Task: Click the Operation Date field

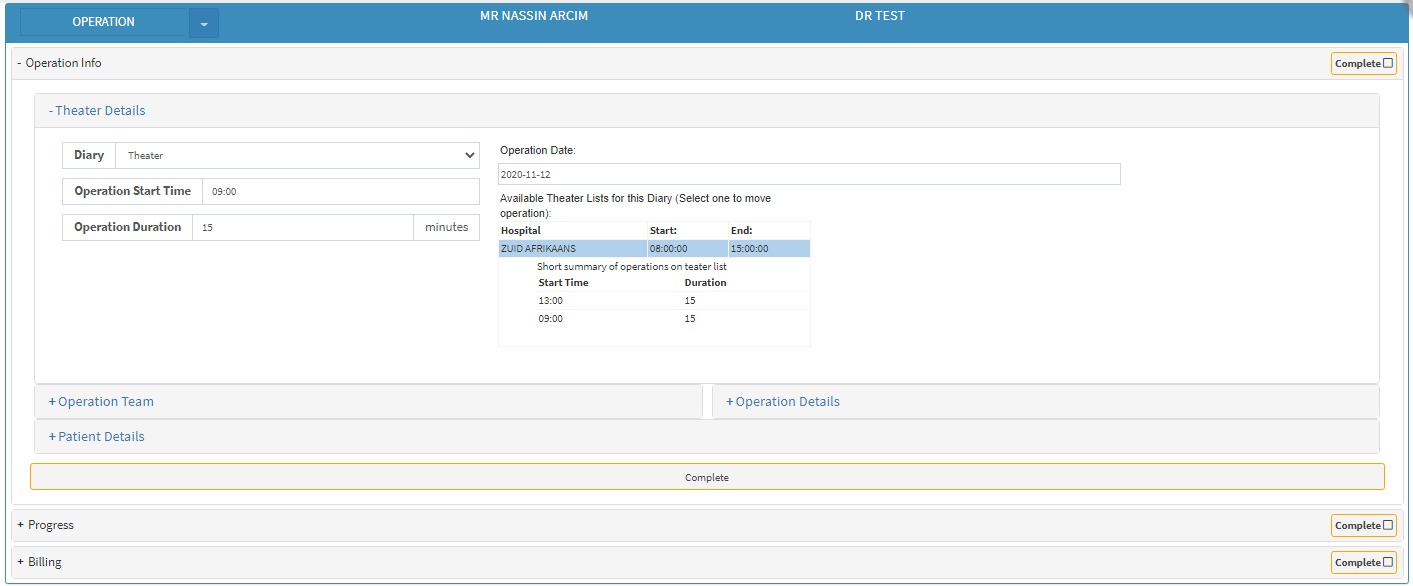Action: 809,174
